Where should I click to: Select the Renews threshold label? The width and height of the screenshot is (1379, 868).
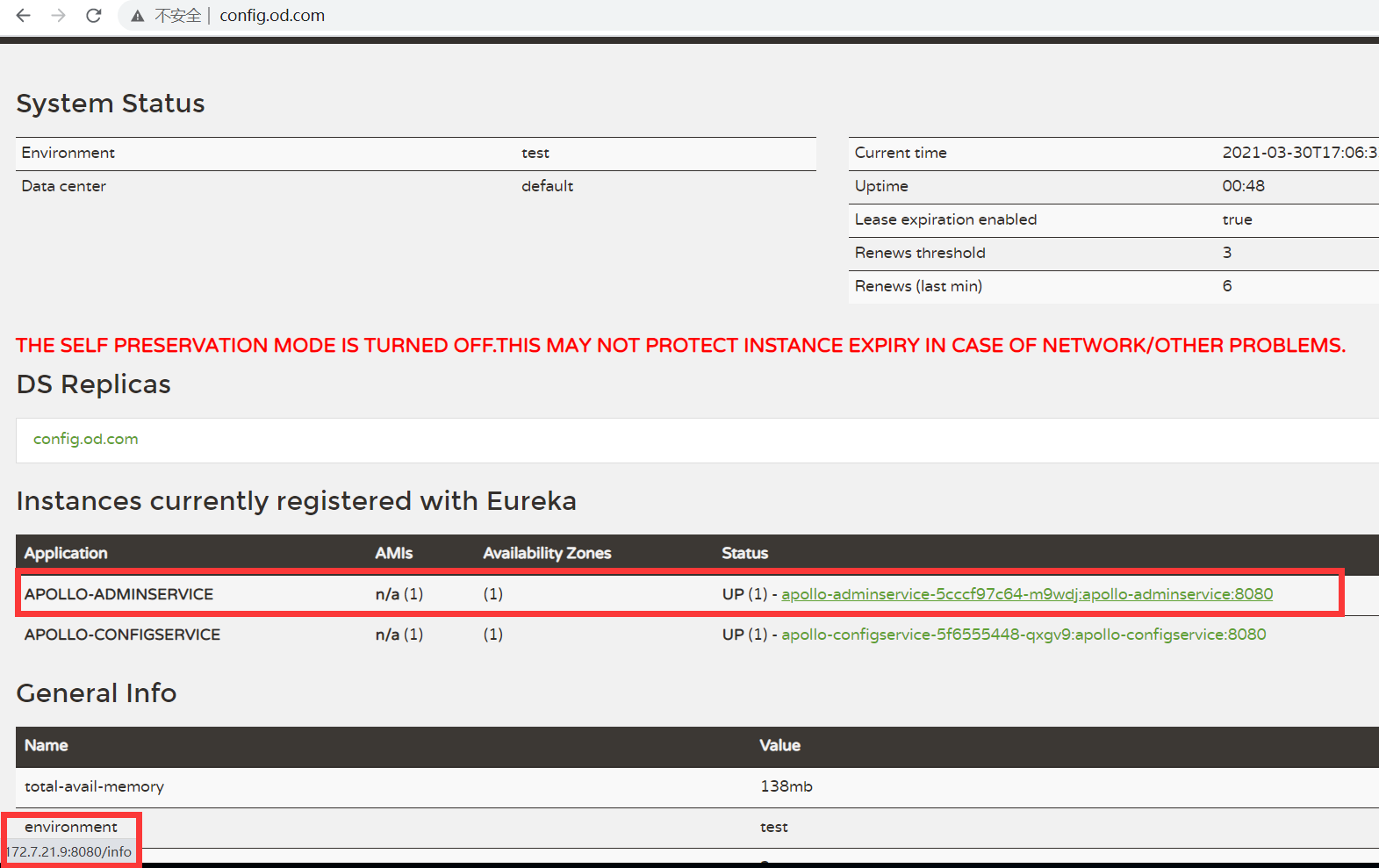(x=920, y=253)
